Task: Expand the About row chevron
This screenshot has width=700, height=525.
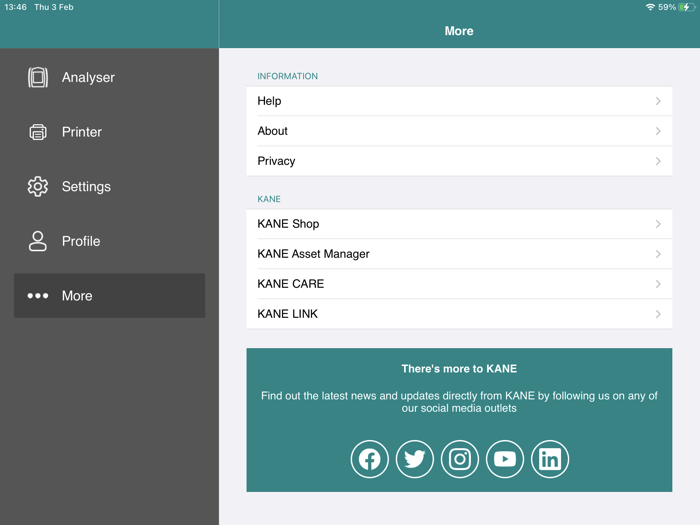Action: click(658, 131)
